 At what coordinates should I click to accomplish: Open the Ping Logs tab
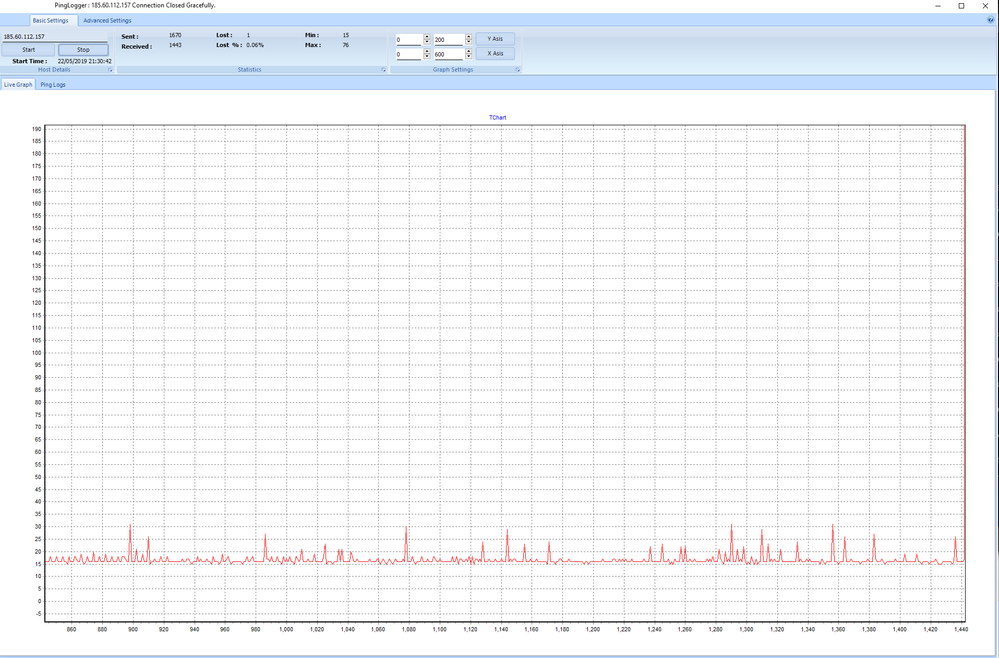[x=53, y=85]
